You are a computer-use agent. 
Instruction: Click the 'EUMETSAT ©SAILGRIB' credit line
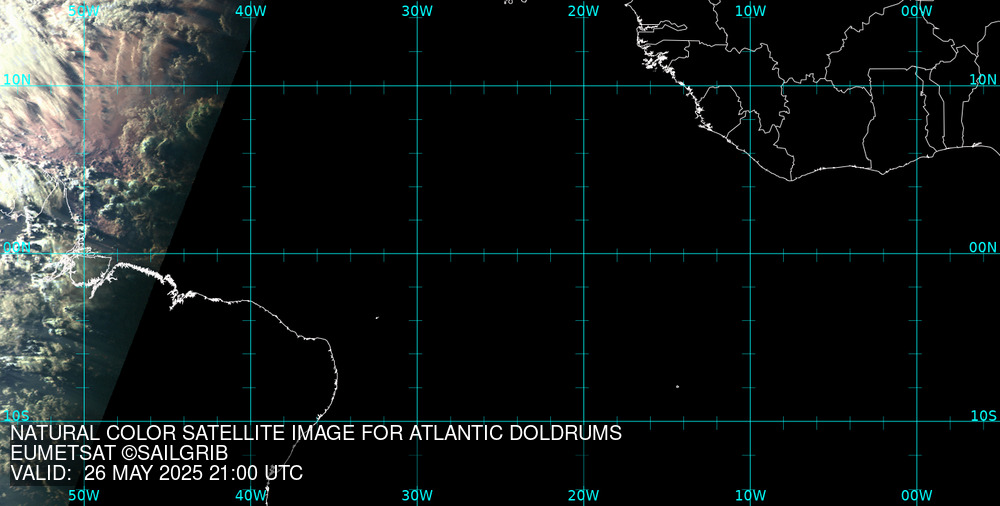pos(119,454)
